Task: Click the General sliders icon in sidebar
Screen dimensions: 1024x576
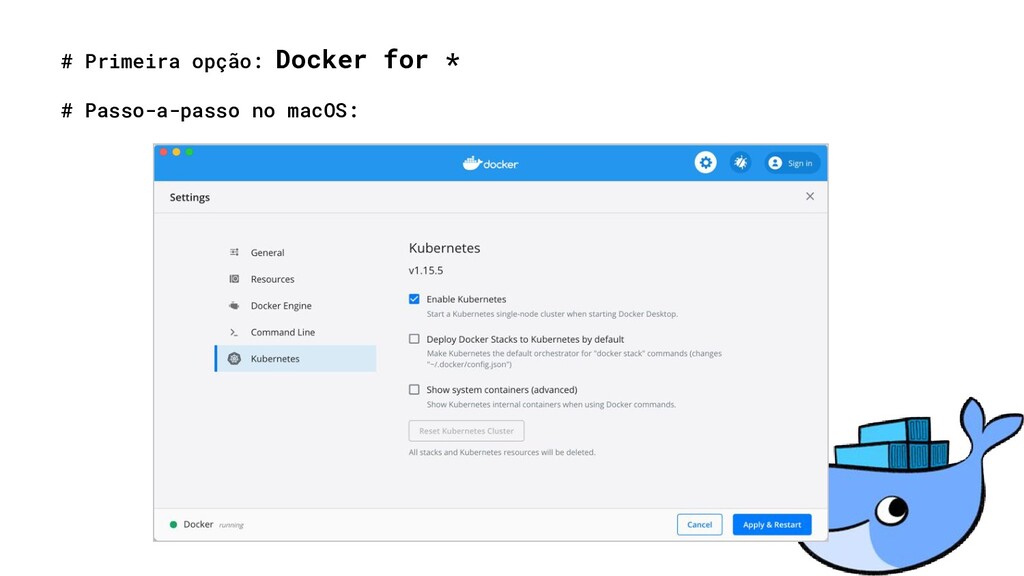Action: click(x=234, y=252)
